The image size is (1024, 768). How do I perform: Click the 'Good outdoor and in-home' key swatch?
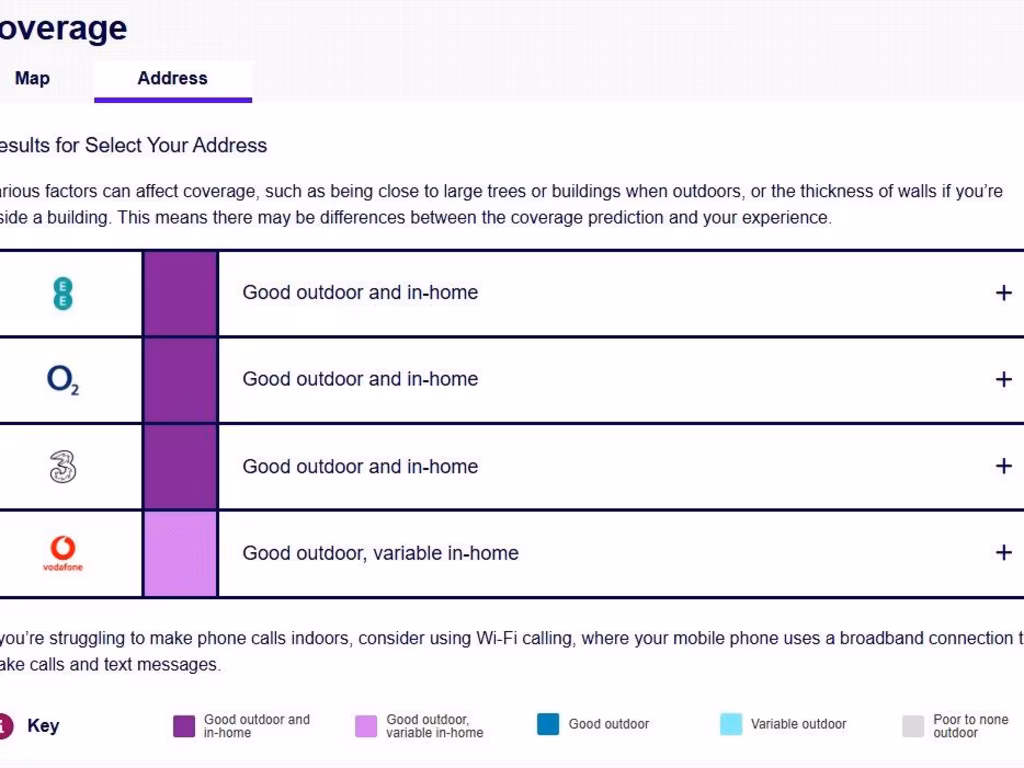click(184, 726)
